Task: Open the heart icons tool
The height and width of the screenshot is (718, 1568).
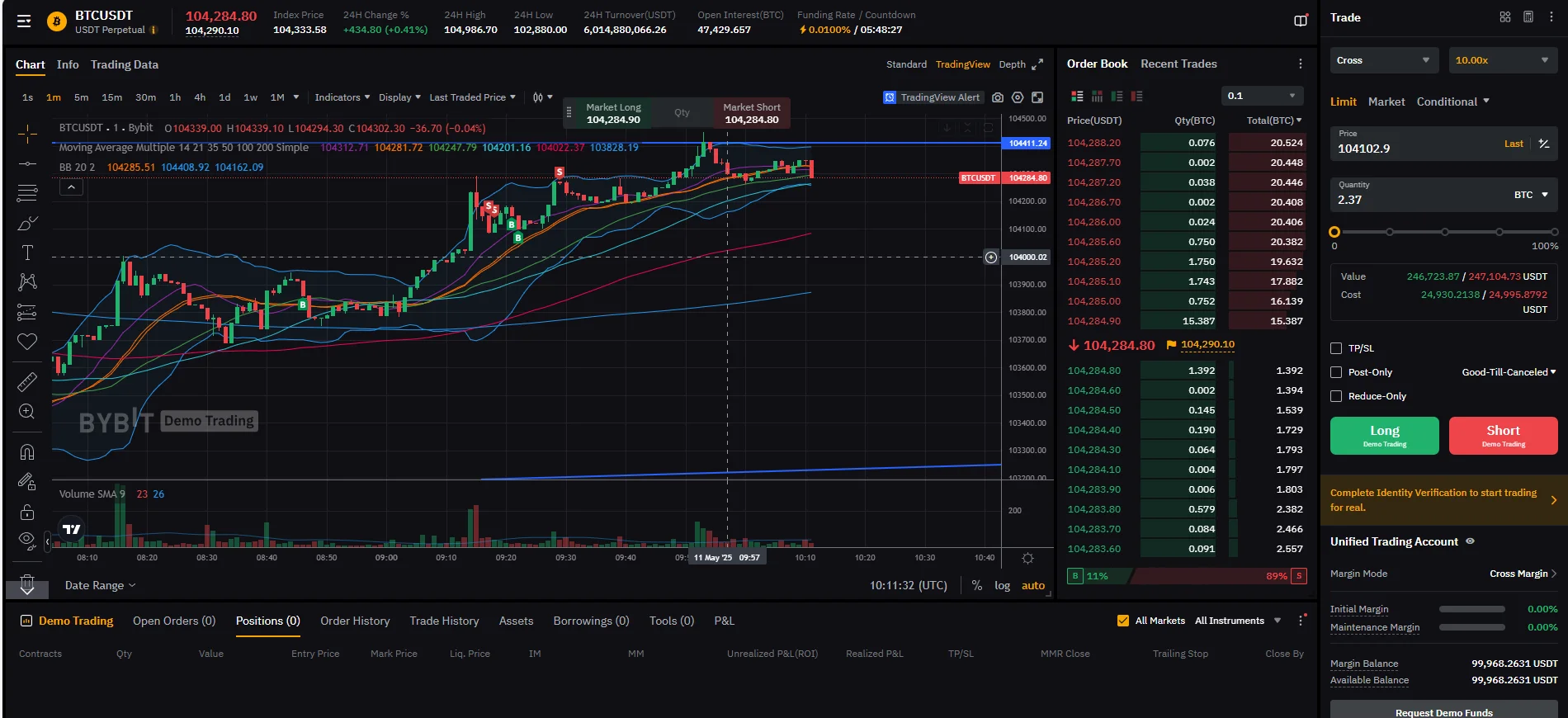Action: point(27,342)
